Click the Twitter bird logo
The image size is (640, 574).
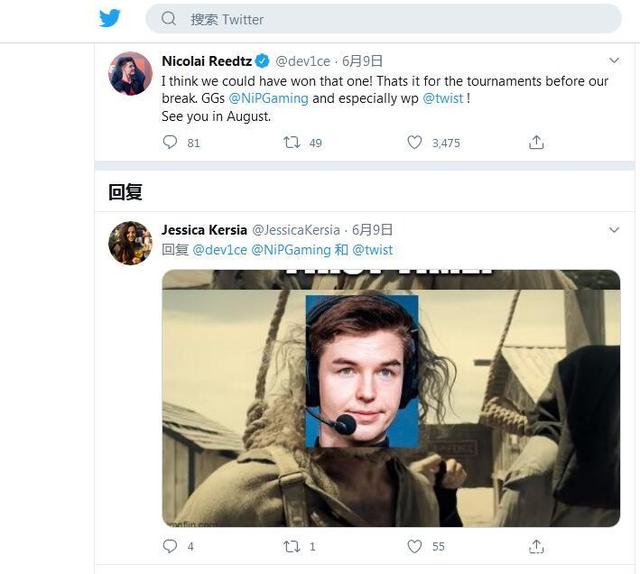(x=109, y=18)
